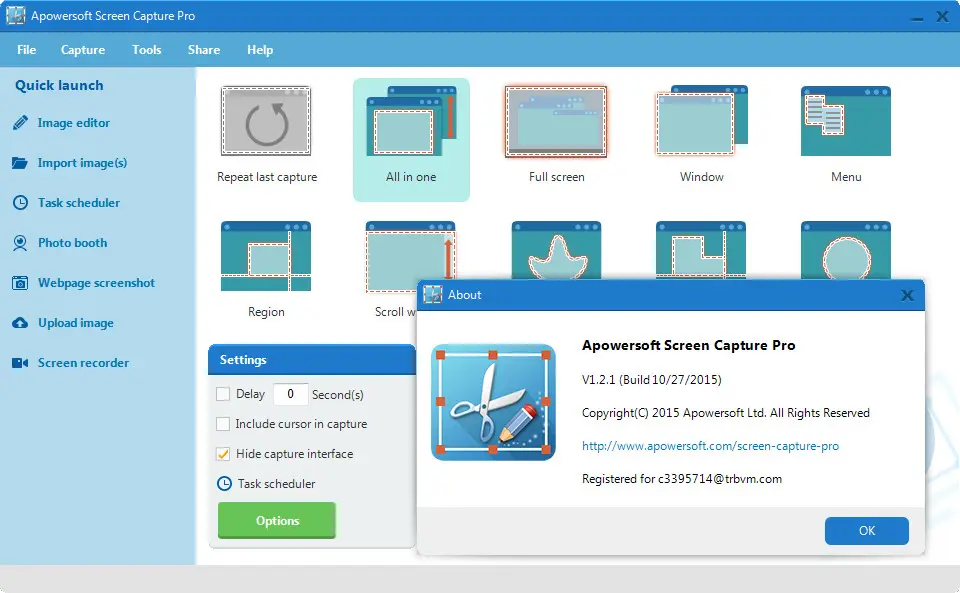Image resolution: width=960 pixels, height=593 pixels.
Task: Click the Screen recorder camcorder icon
Action: tap(20, 363)
